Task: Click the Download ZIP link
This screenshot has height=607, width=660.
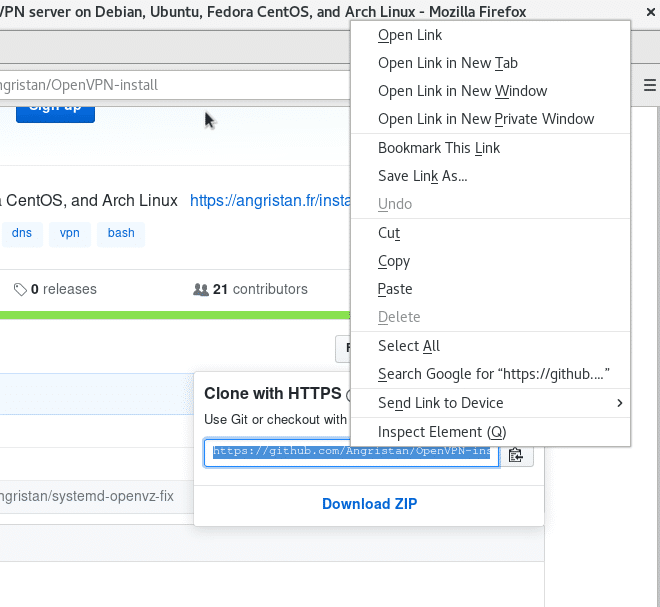Action: pyautogui.click(x=369, y=504)
